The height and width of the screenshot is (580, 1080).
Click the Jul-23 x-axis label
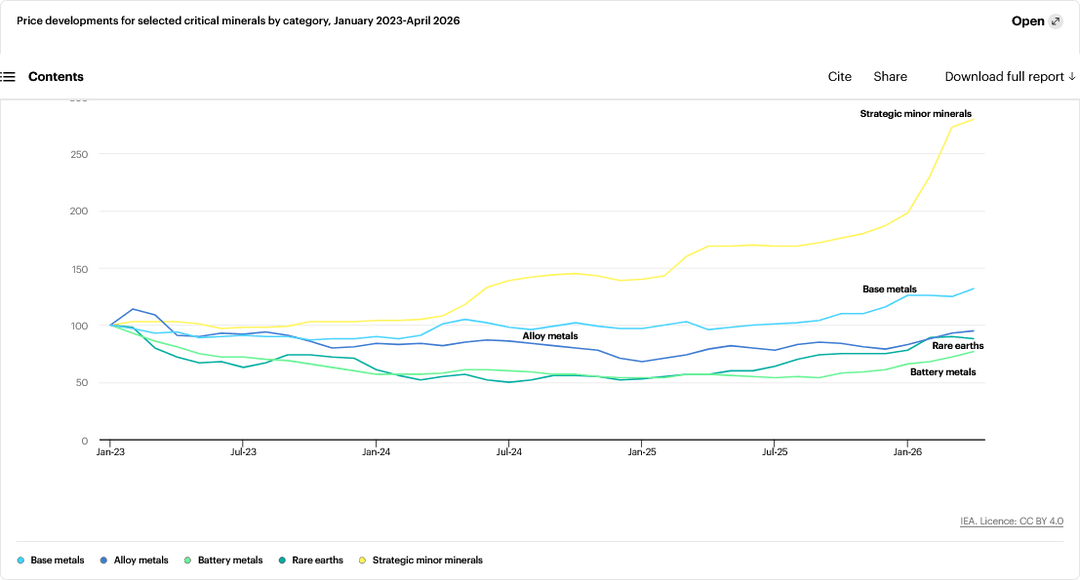pos(243,452)
